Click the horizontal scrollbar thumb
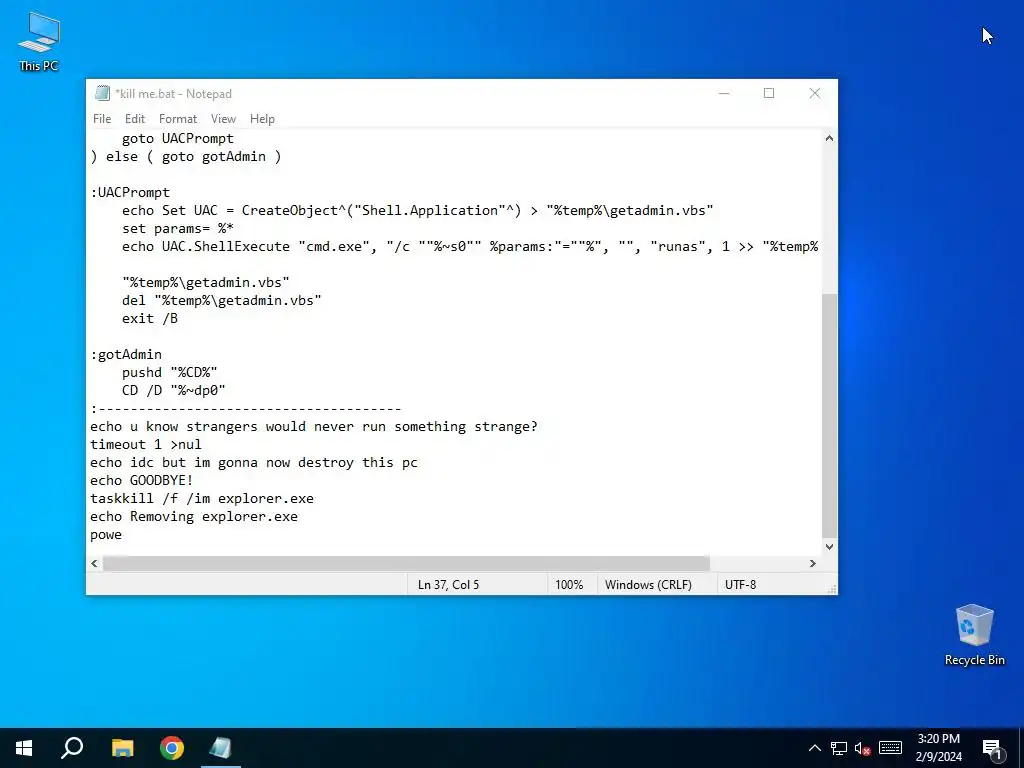 [x=406, y=563]
